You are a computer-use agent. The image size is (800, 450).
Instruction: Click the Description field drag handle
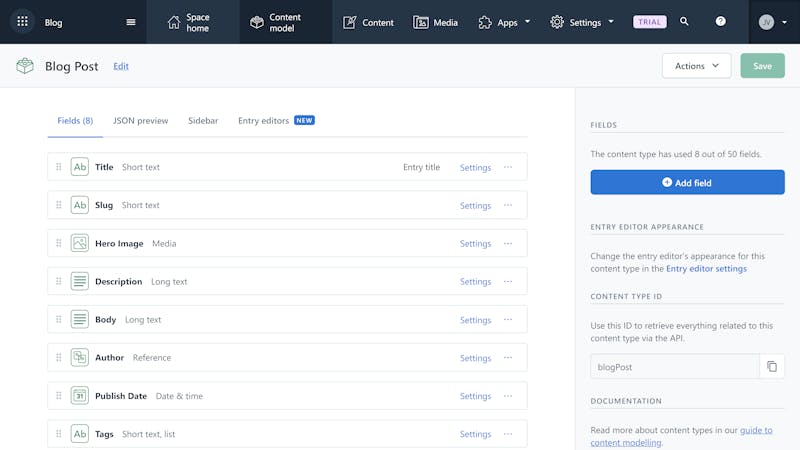pos(59,281)
